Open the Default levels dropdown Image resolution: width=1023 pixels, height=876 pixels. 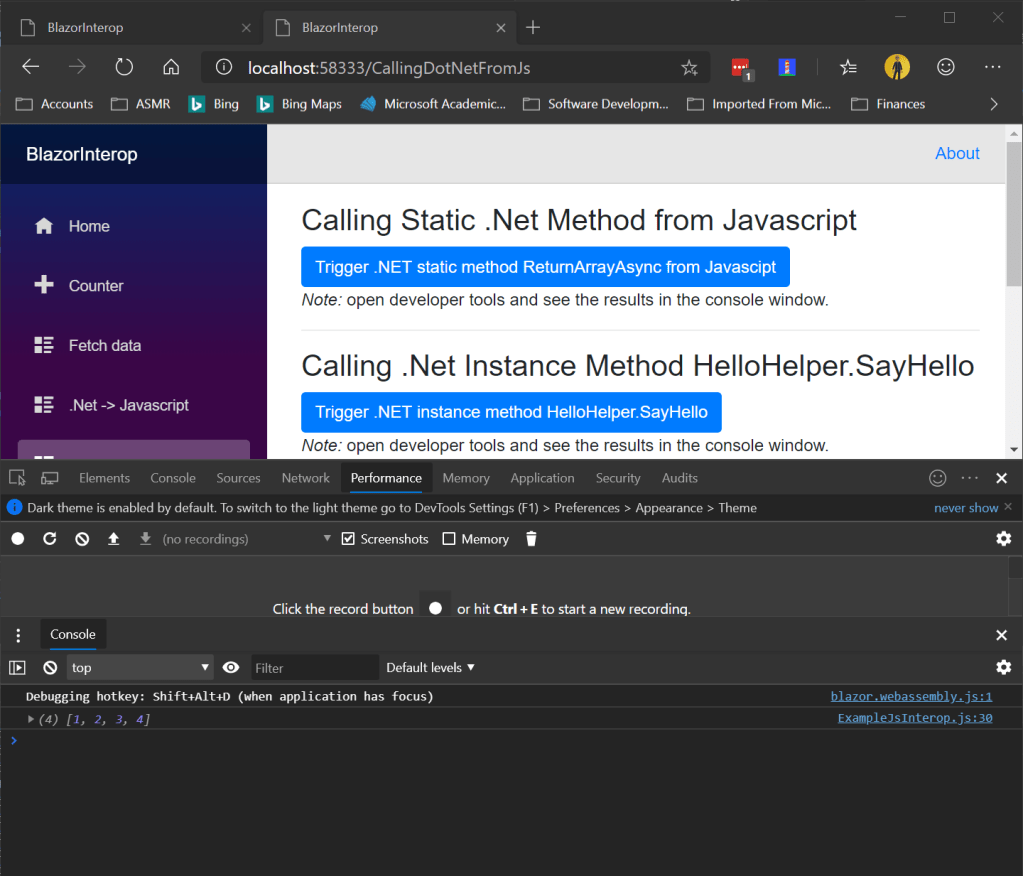430,668
